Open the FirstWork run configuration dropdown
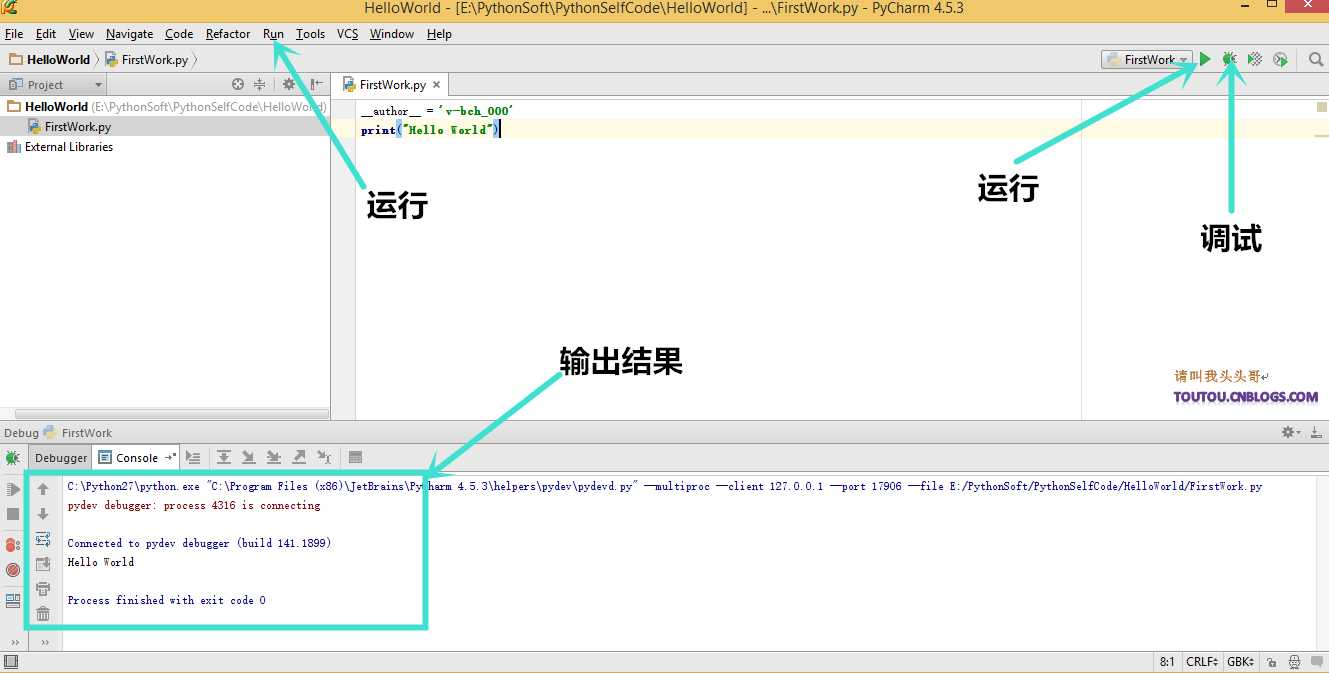1329x673 pixels. [1147, 60]
